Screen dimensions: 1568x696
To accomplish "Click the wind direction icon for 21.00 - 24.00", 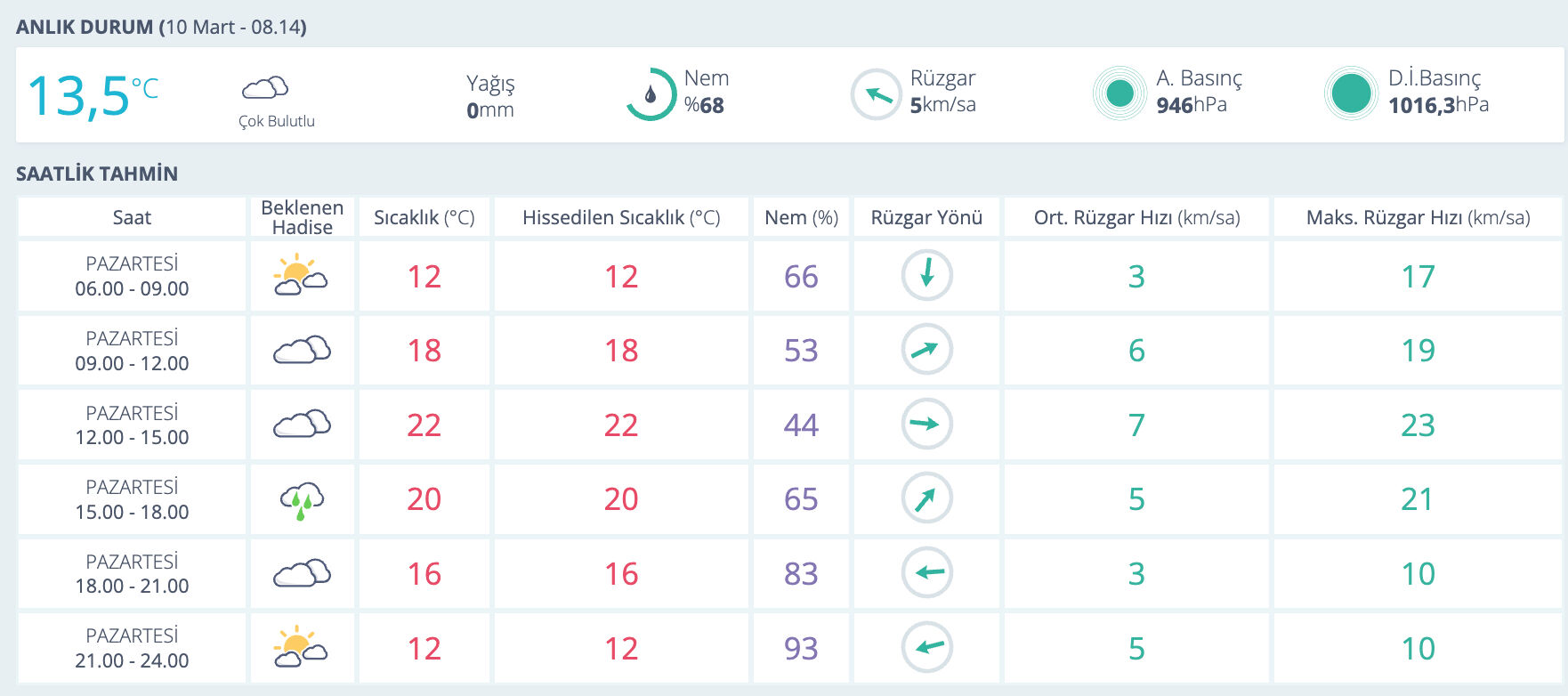I will click(x=926, y=647).
